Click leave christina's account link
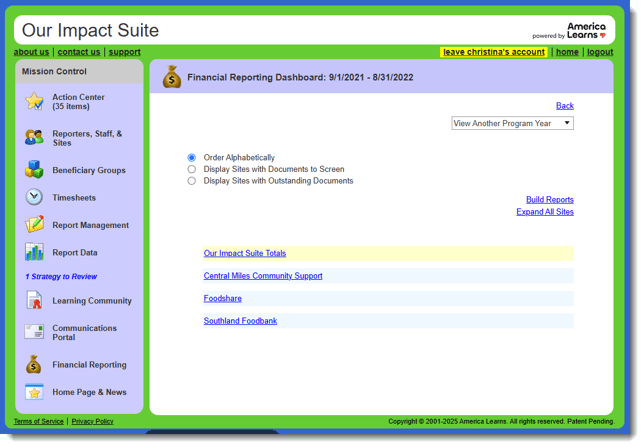 pyautogui.click(x=494, y=52)
